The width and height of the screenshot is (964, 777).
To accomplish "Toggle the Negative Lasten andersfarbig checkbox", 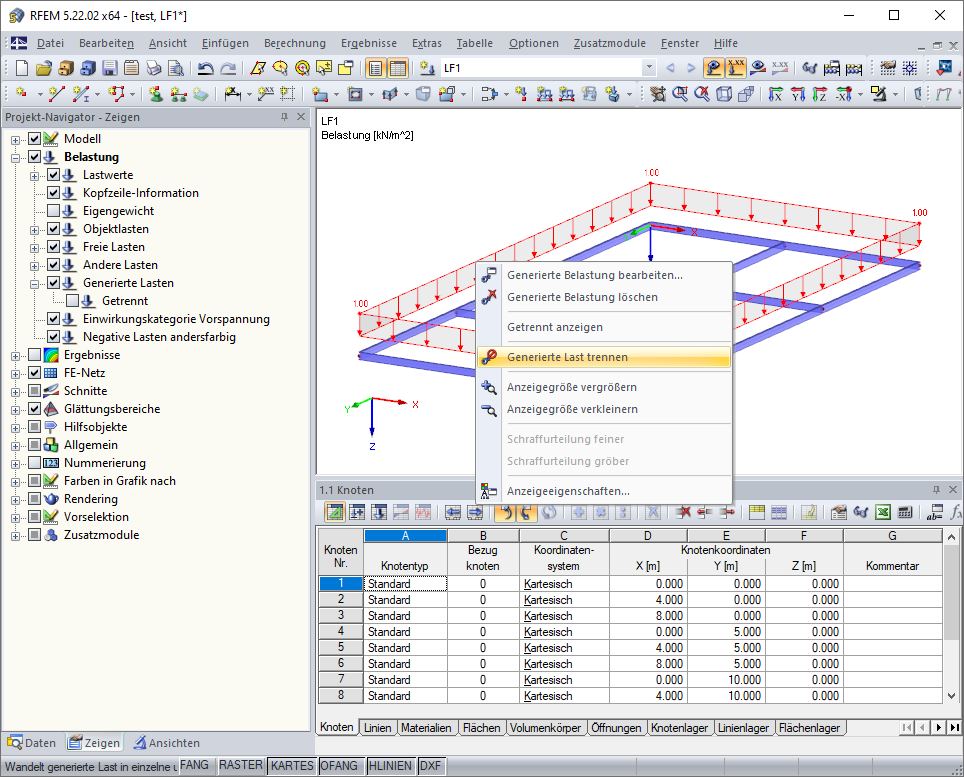I will tap(53, 337).
